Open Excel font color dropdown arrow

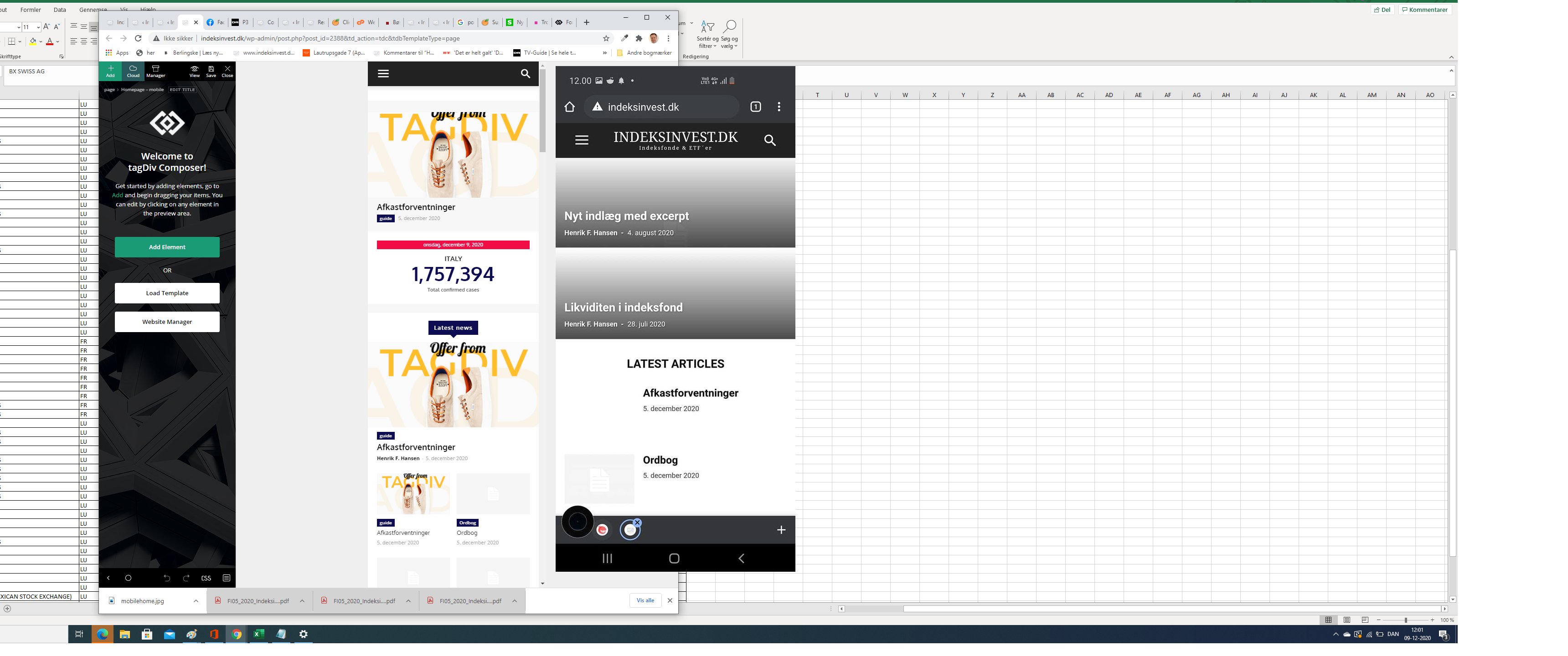coord(58,41)
